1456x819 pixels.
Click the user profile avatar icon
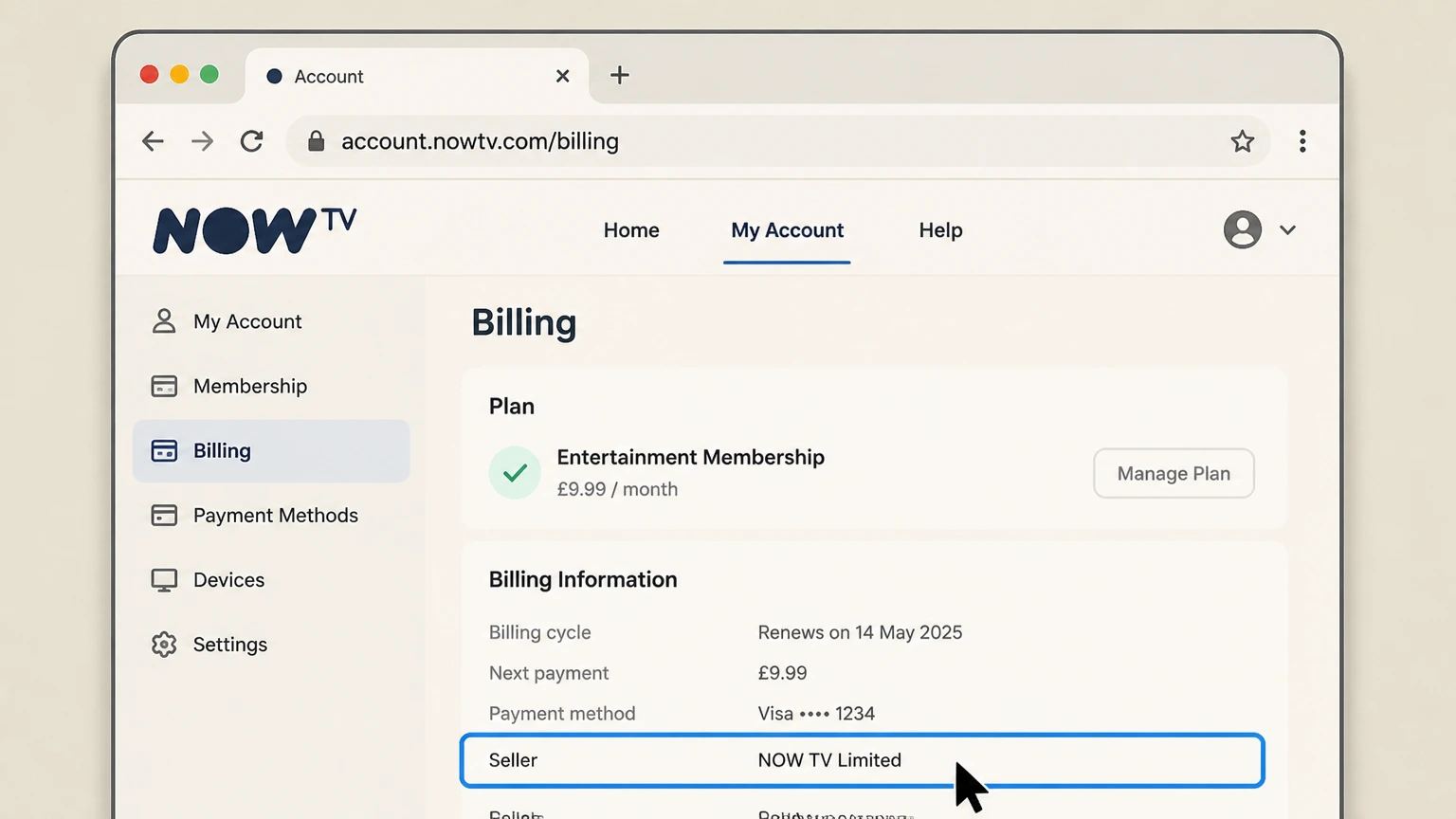tap(1242, 229)
